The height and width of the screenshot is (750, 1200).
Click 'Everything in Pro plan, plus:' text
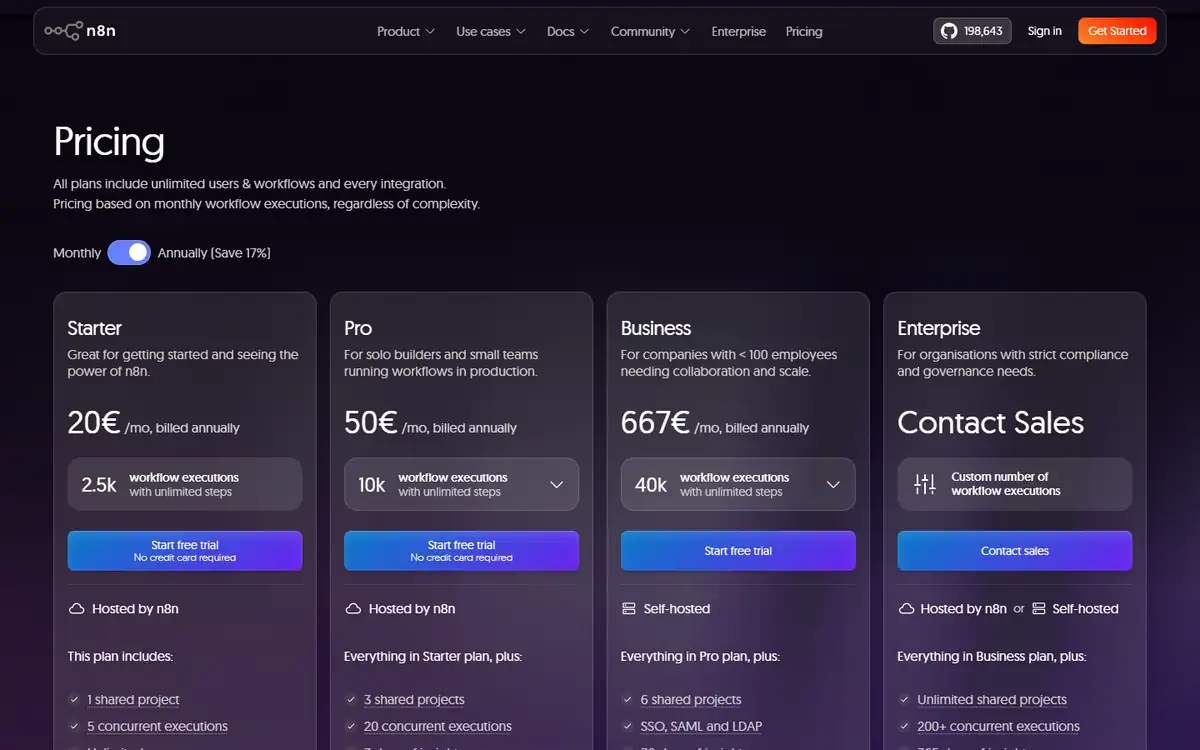click(x=701, y=657)
